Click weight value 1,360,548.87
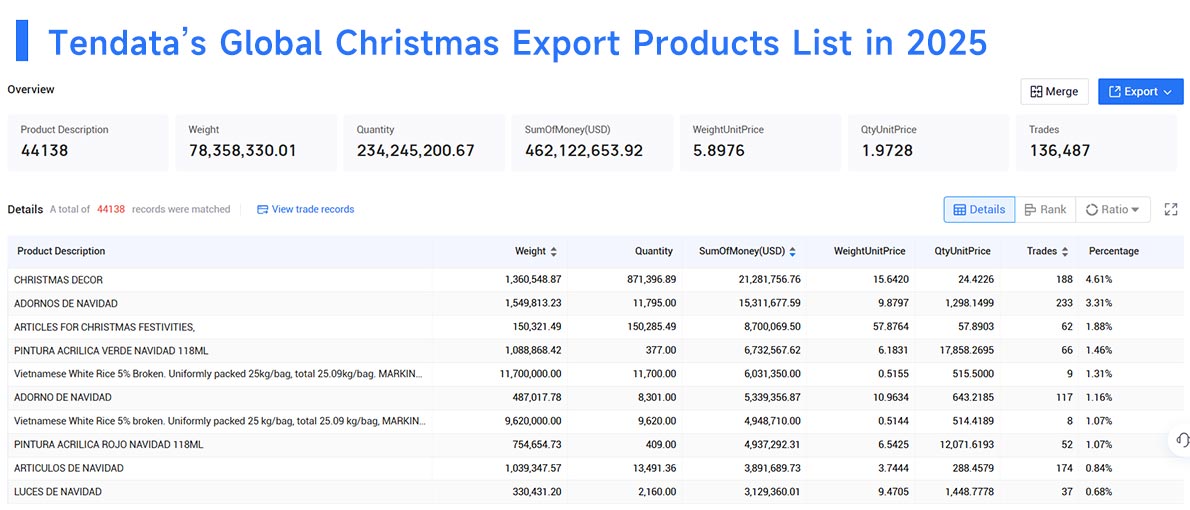The width and height of the screenshot is (1190, 510). (533, 279)
